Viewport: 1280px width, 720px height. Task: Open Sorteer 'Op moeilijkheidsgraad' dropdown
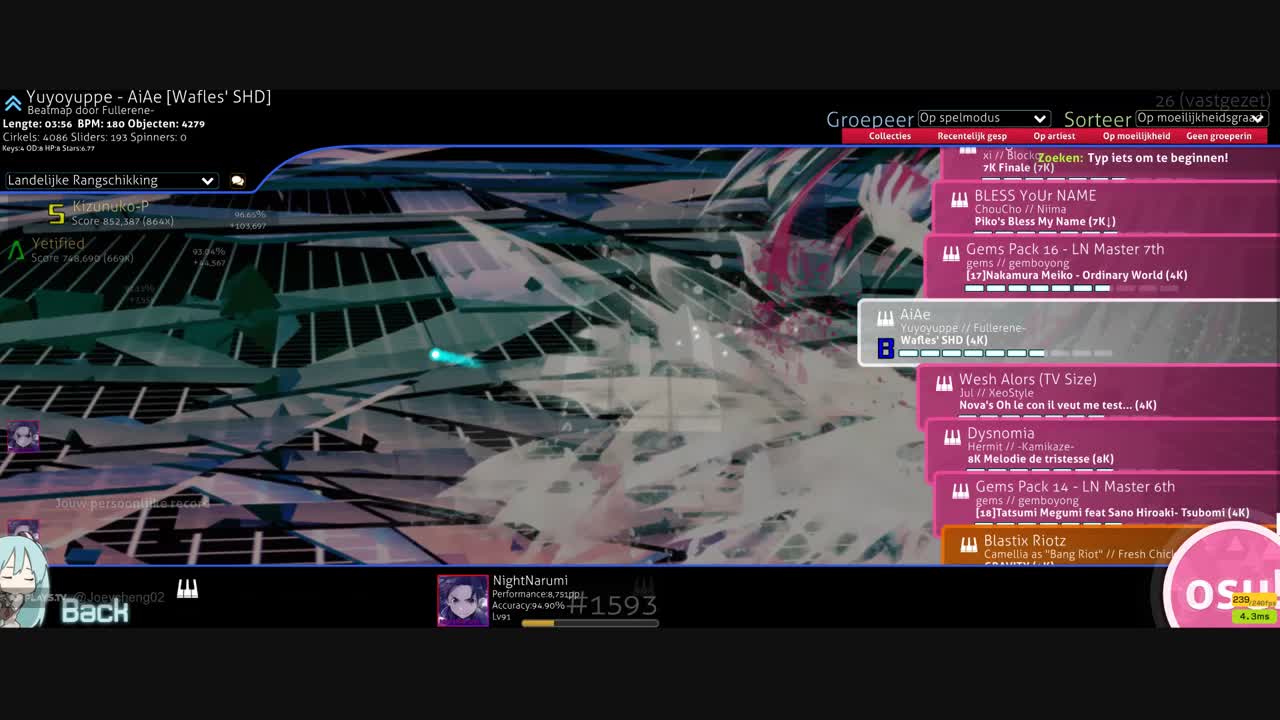(x=1202, y=118)
